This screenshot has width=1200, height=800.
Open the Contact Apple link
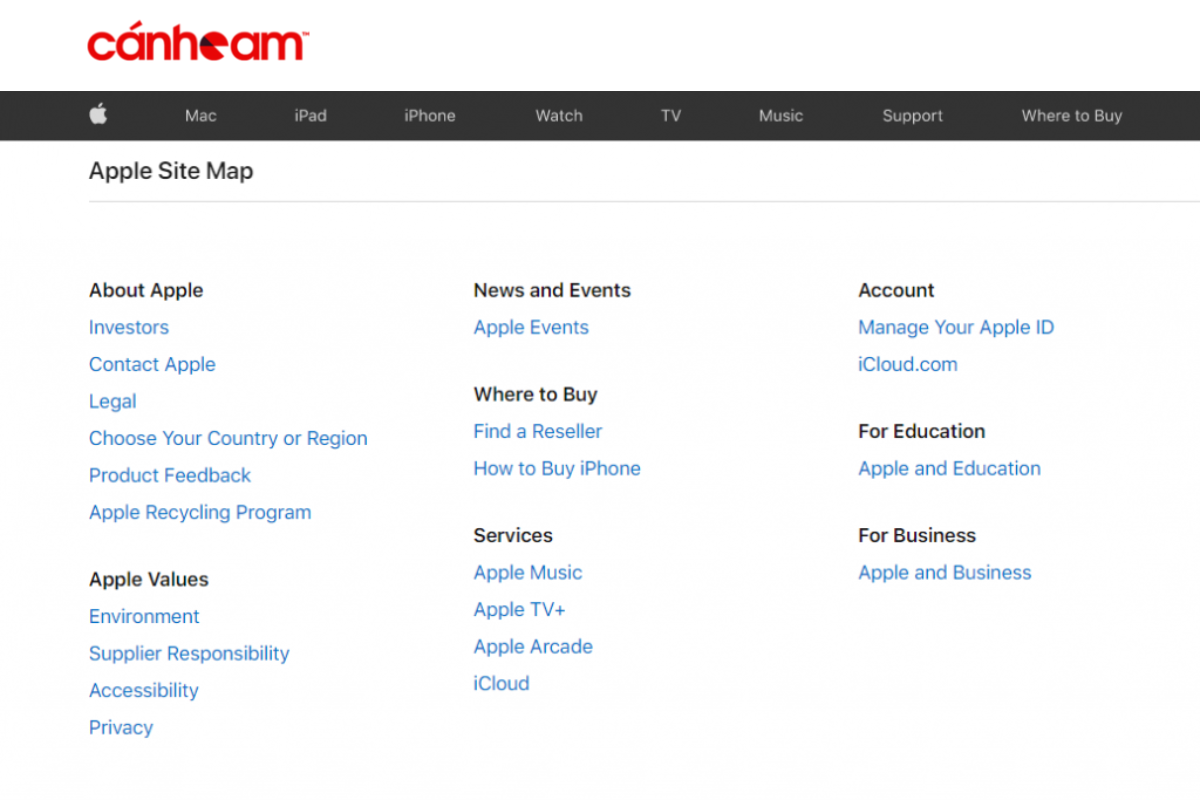(152, 364)
